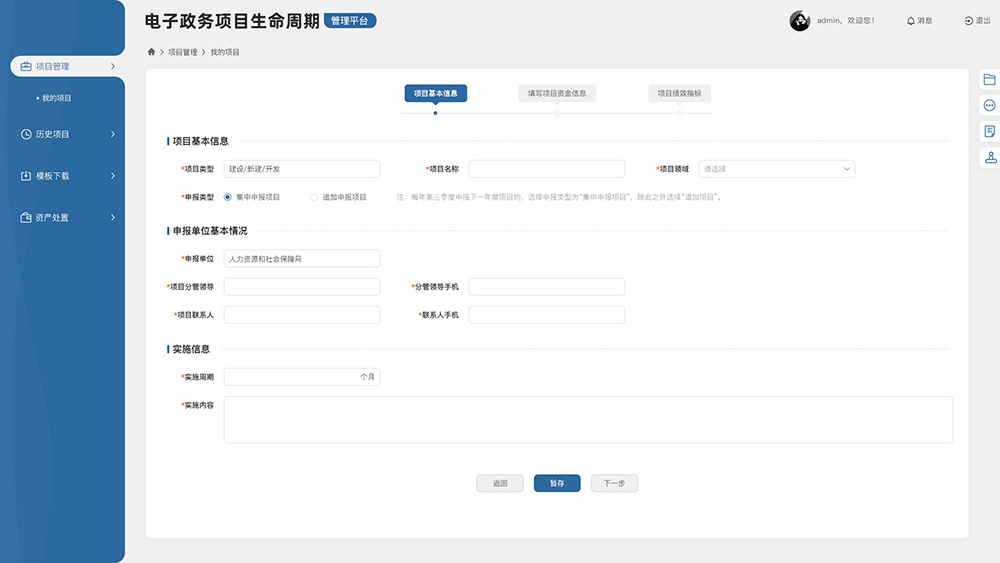Open the 项目领域 dropdown
This screenshot has width=1000, height=563.
tap(776, 169)
